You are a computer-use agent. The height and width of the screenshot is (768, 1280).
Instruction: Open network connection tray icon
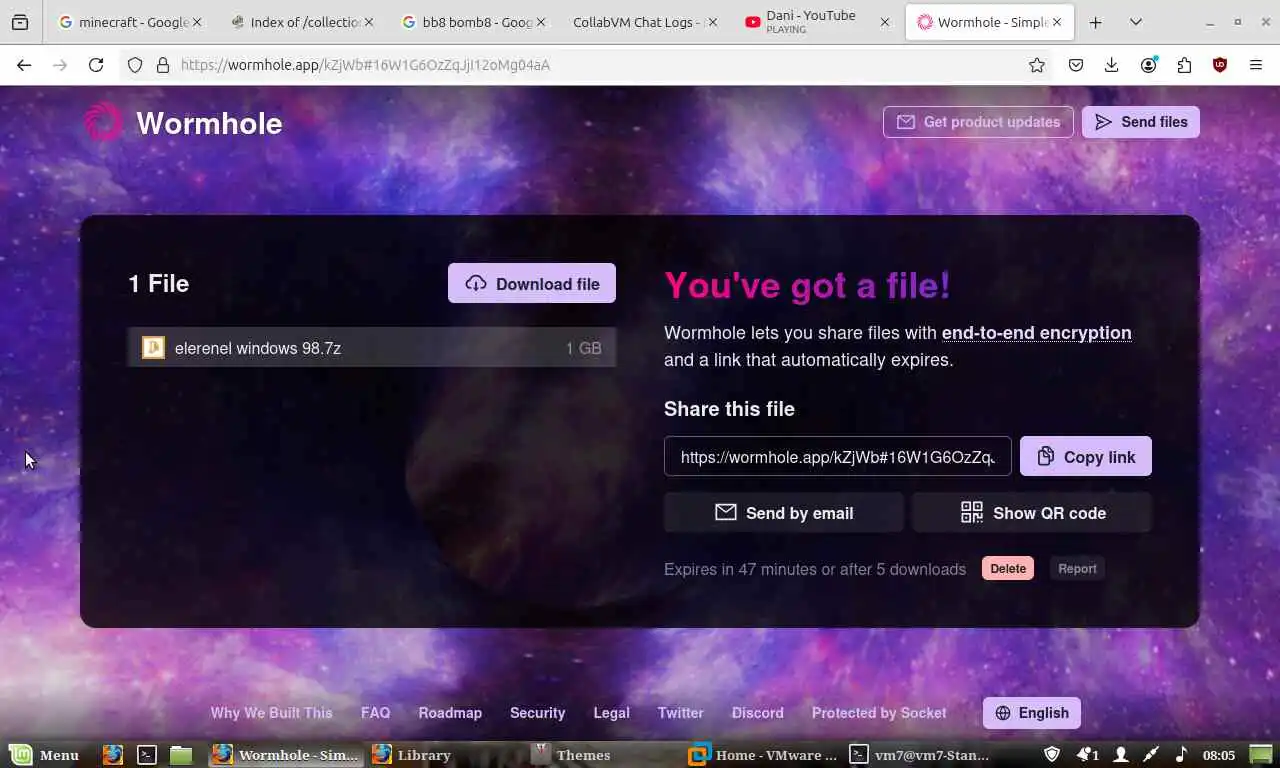[1151, 755]
